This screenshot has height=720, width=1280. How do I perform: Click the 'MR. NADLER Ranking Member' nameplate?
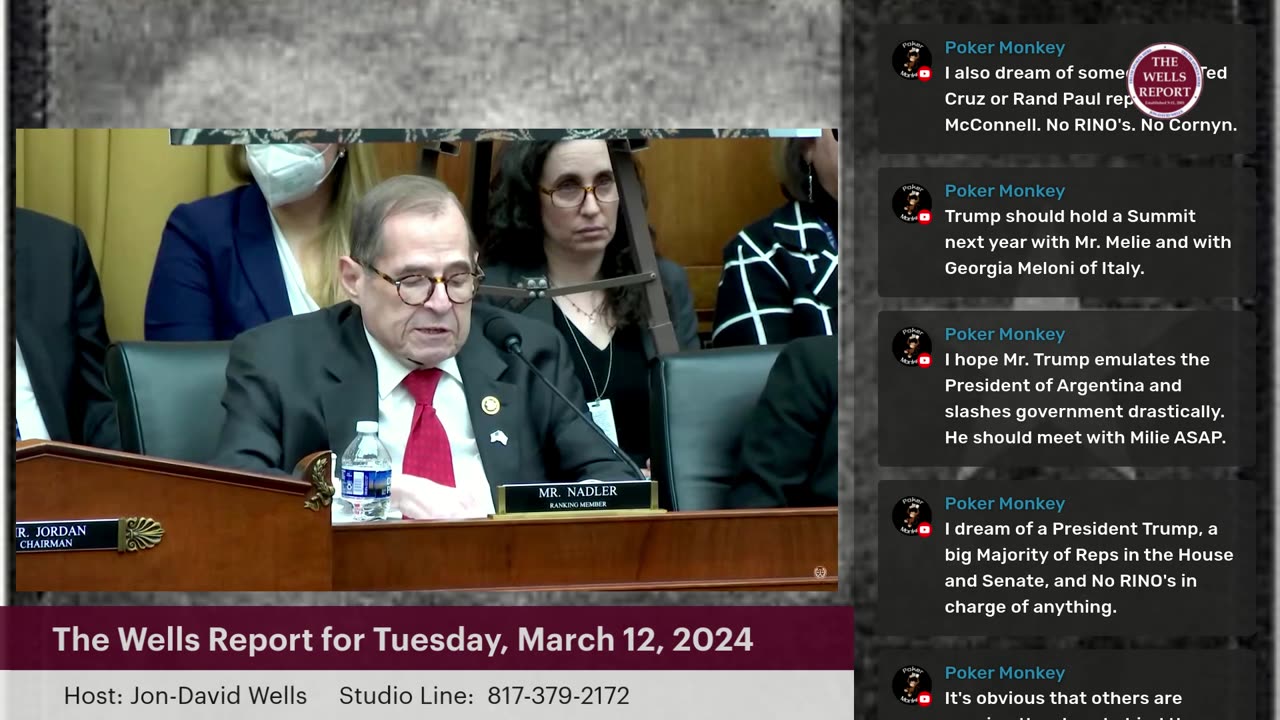pyautogui.click(x=578, y=497)
